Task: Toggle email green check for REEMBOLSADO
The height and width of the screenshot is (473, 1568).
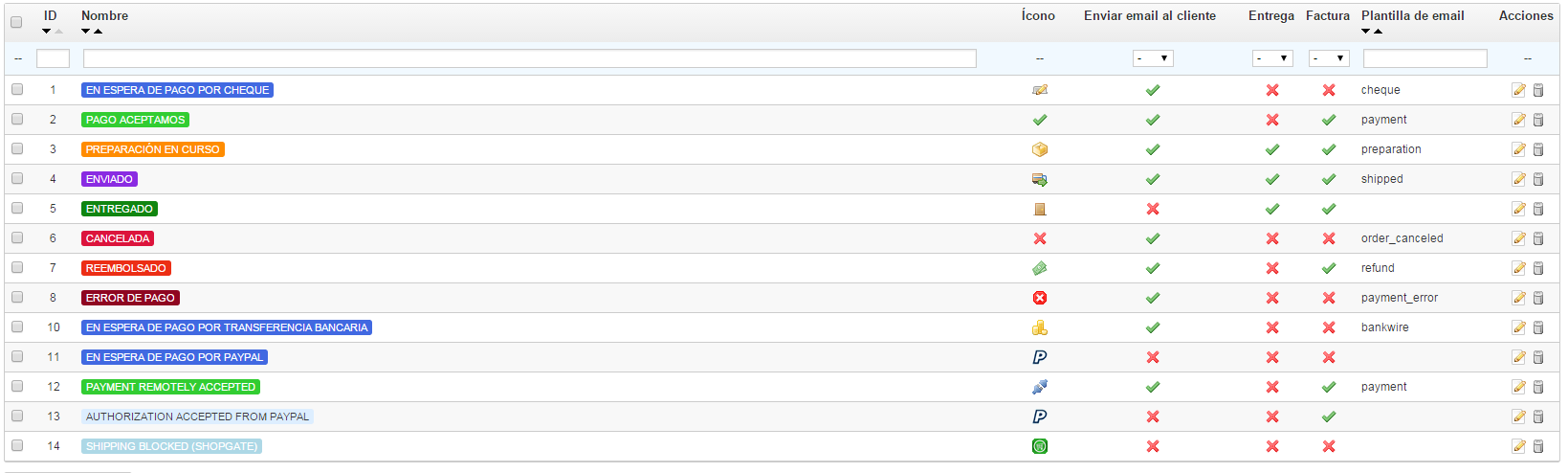Action: 1153,268
